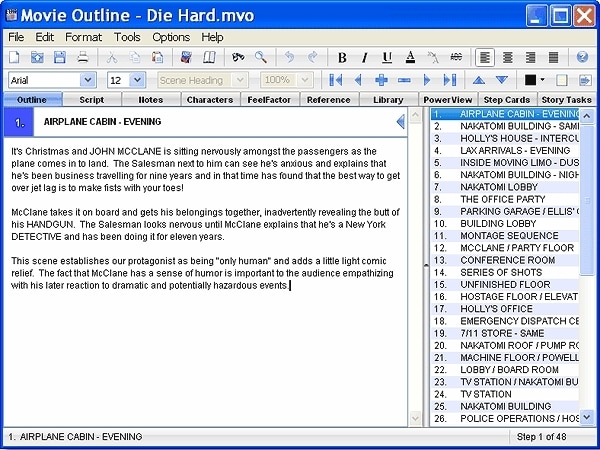Switch to the PowerView tab
Viewport: 600px width, 450px height.
(447, 99)
